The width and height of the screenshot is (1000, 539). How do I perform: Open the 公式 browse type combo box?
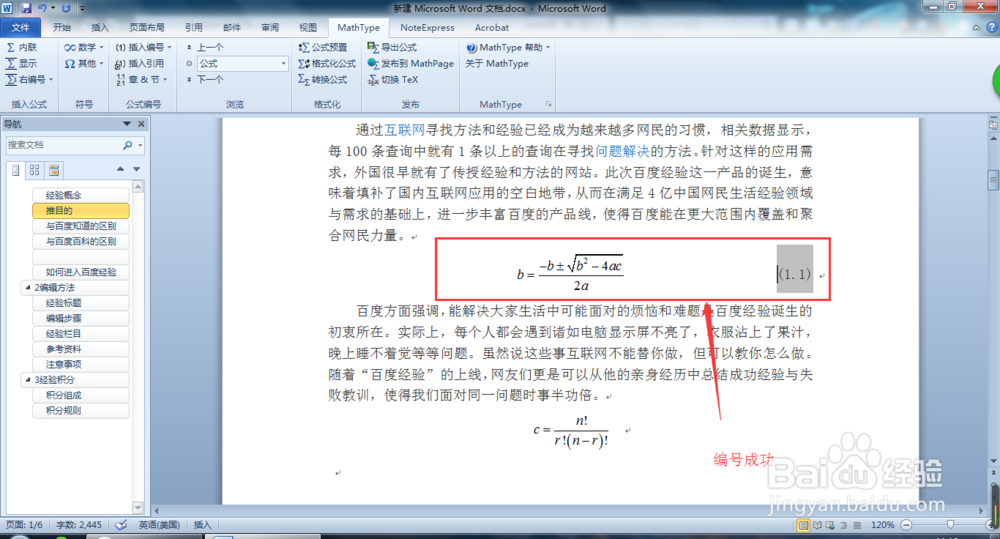[x=242, y=63]
